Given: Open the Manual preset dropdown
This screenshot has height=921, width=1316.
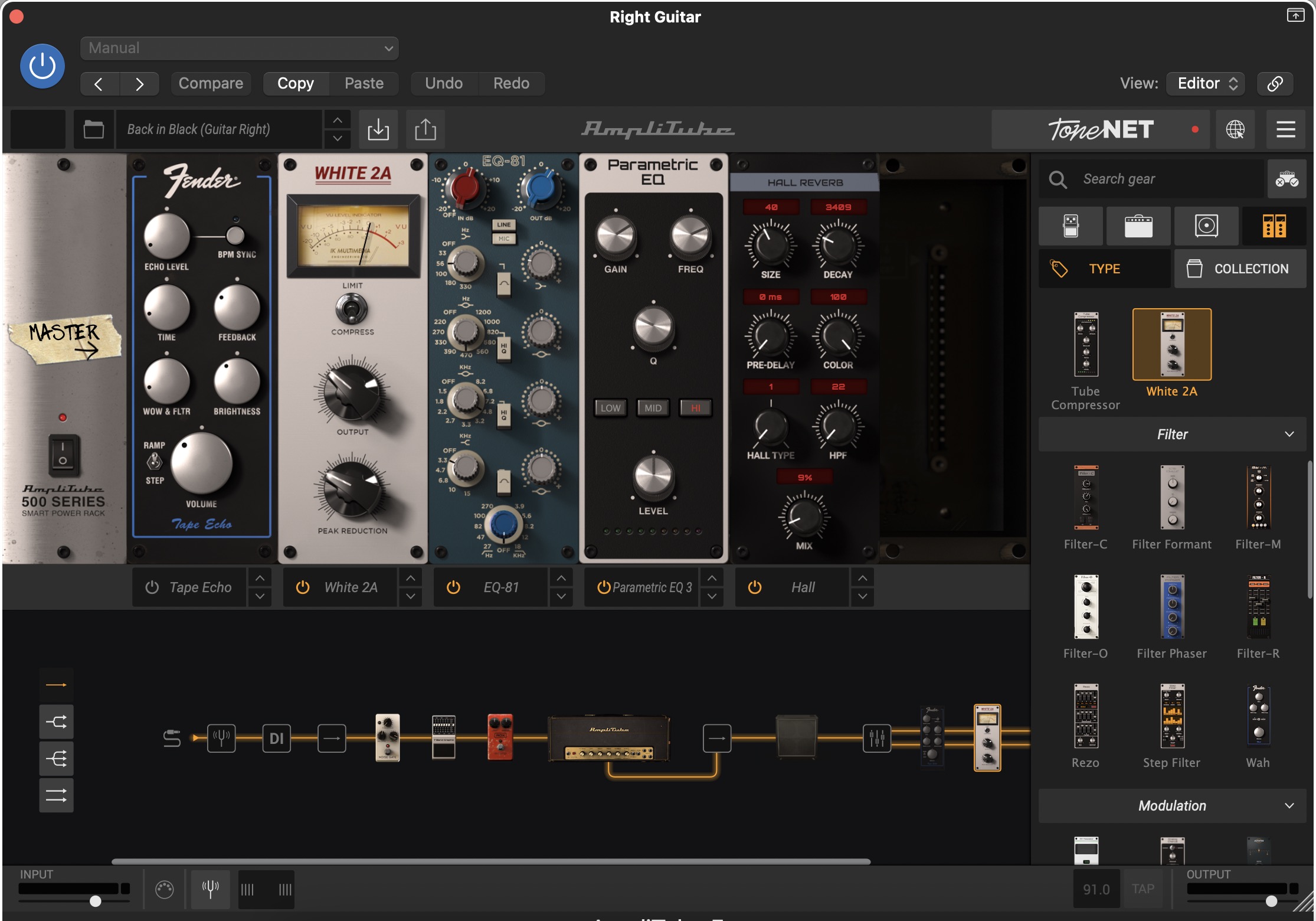Looking at the screenshot, I should tap(239, 48).
